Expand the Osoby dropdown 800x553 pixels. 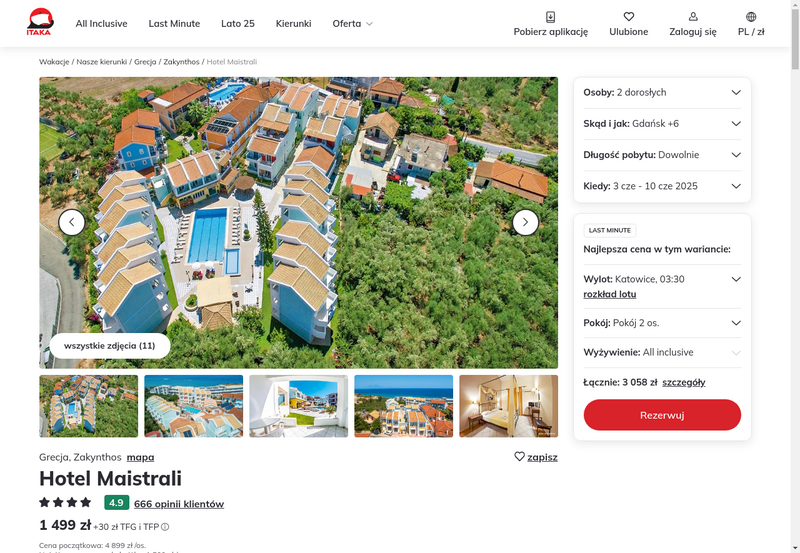662,92
